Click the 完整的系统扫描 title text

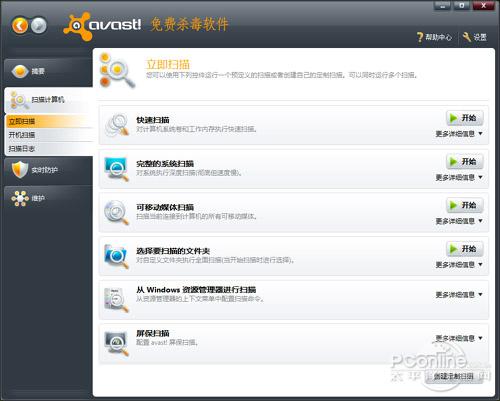[165, 164]
